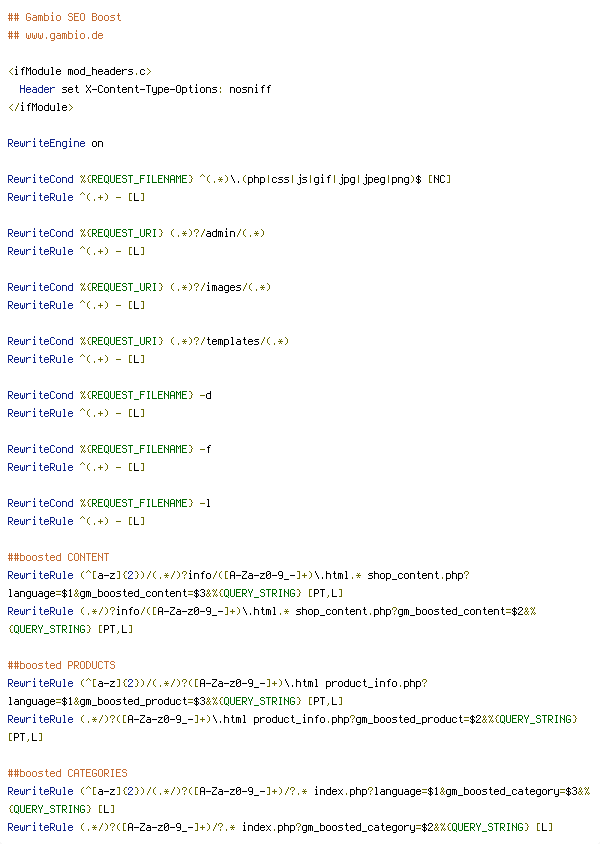Click the 'product_info.php?' text in the language rule
Viewport: 600px width, 844px height.
point(376,683)
